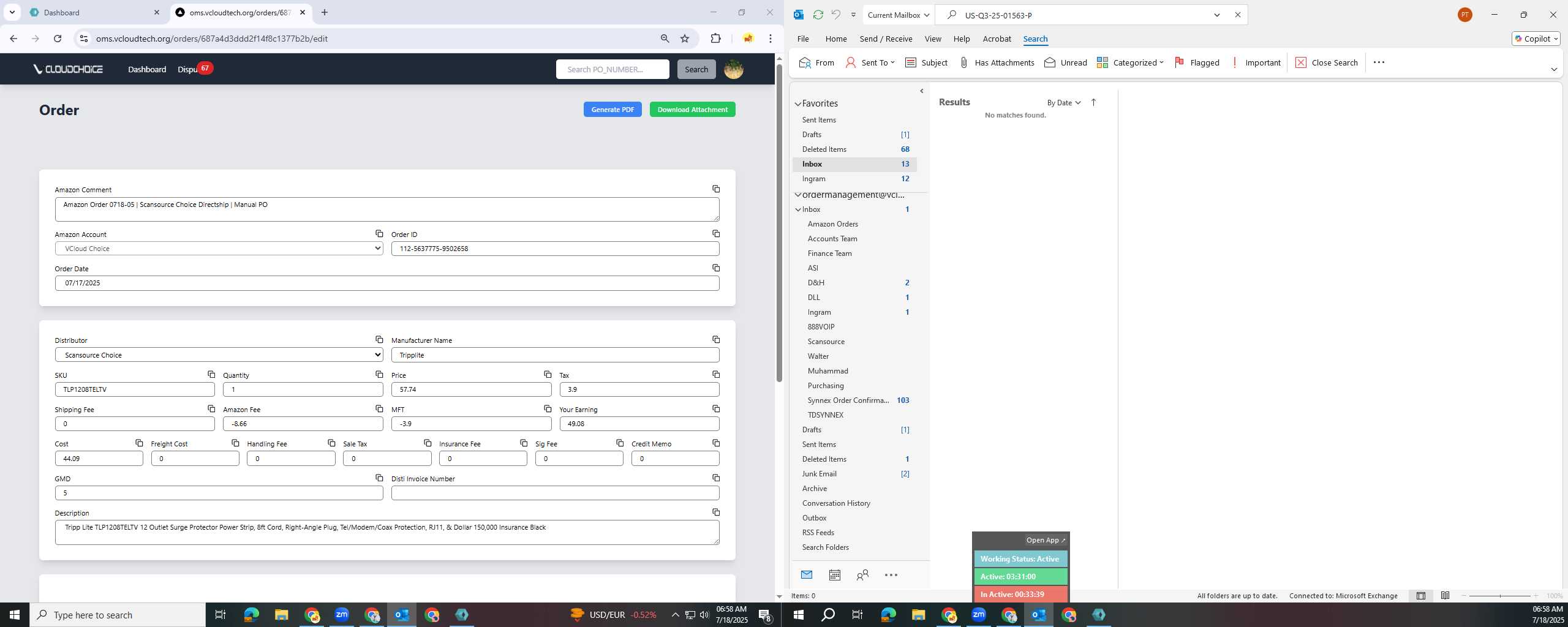Collapse the Favorites folder group
Viewport: 1568px width, 627px height.
[x=798, y=103]
